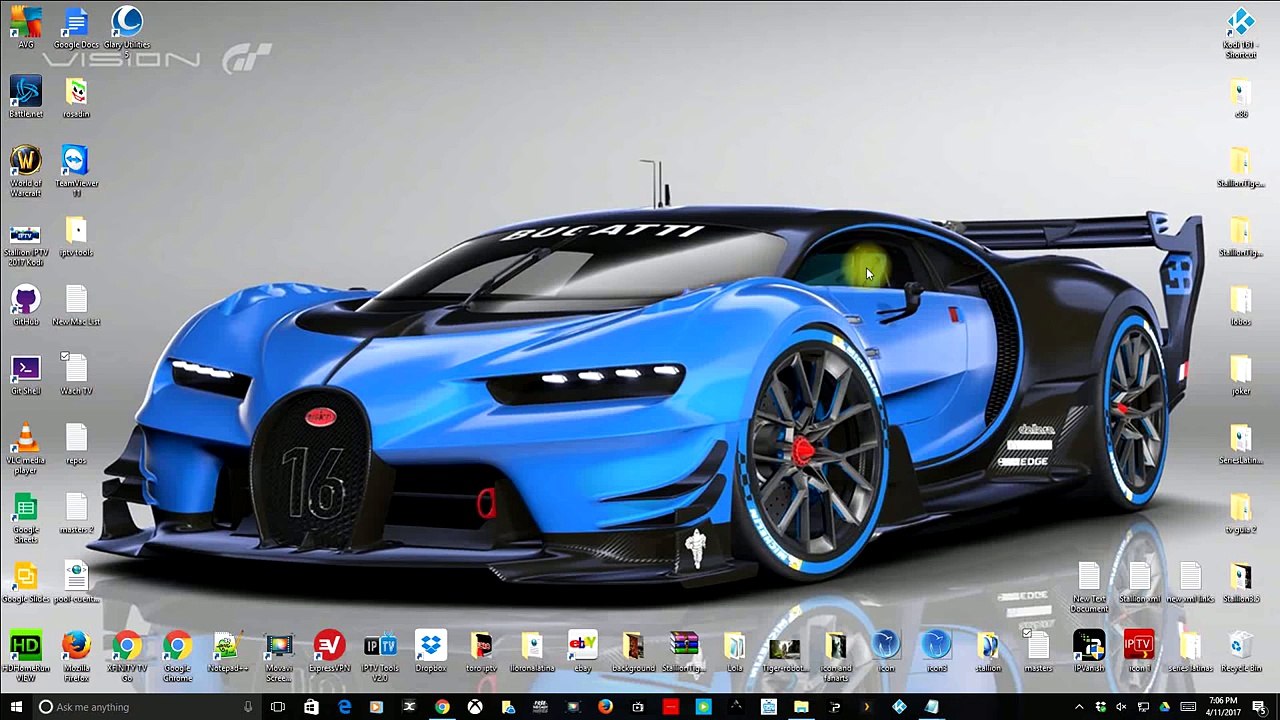Select the XFINITY TV Go shortcut
The image size is (1280, 720).
127,656
